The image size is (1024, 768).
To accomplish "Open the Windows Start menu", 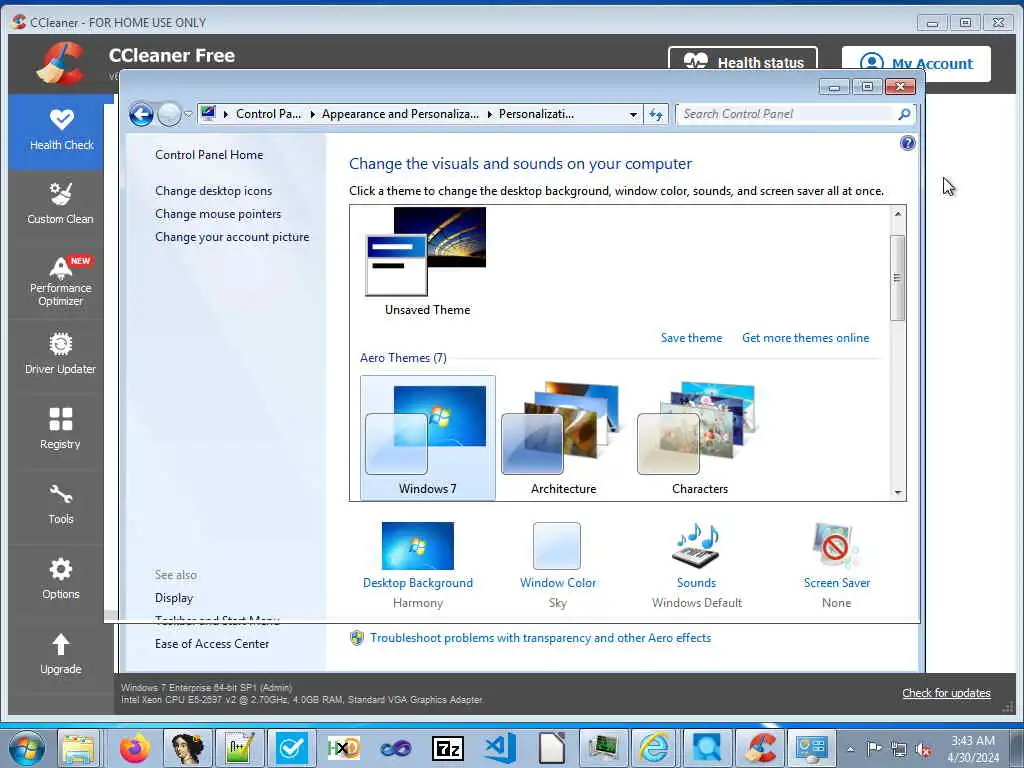I will click(x=27, y=748).
